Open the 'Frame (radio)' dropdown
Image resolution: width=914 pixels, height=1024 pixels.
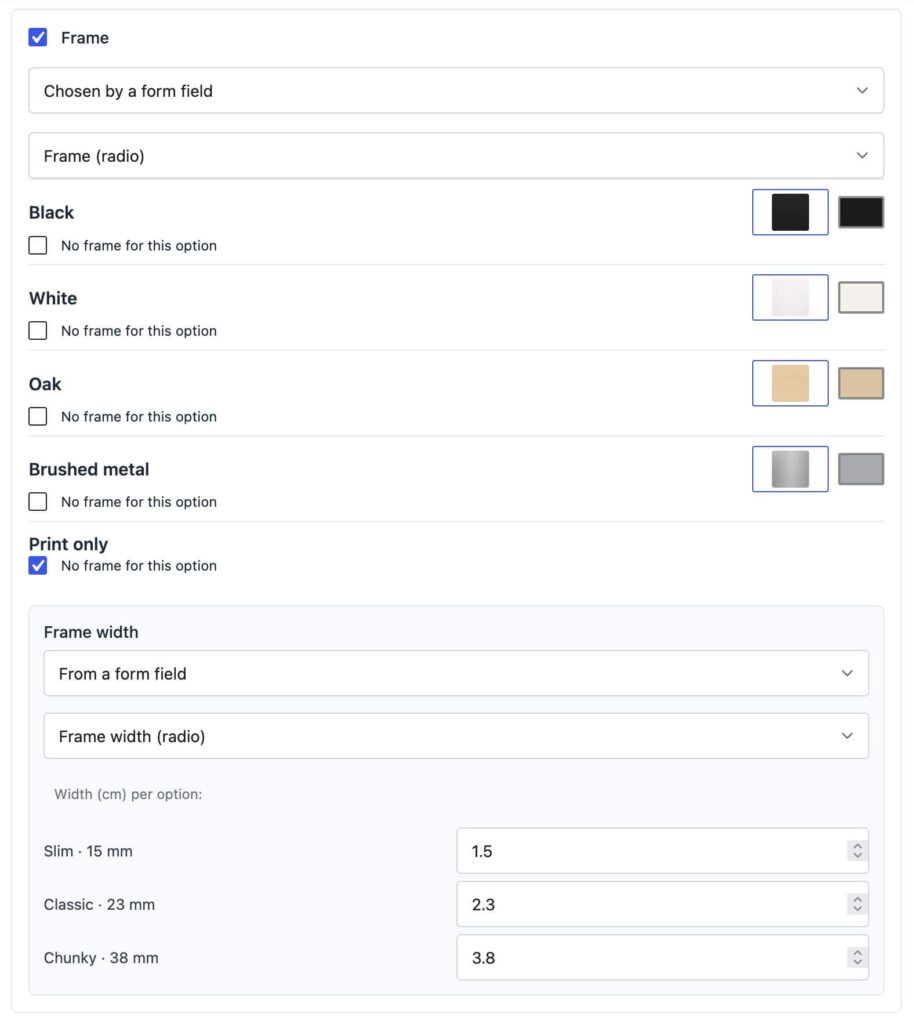pos(456,156)
